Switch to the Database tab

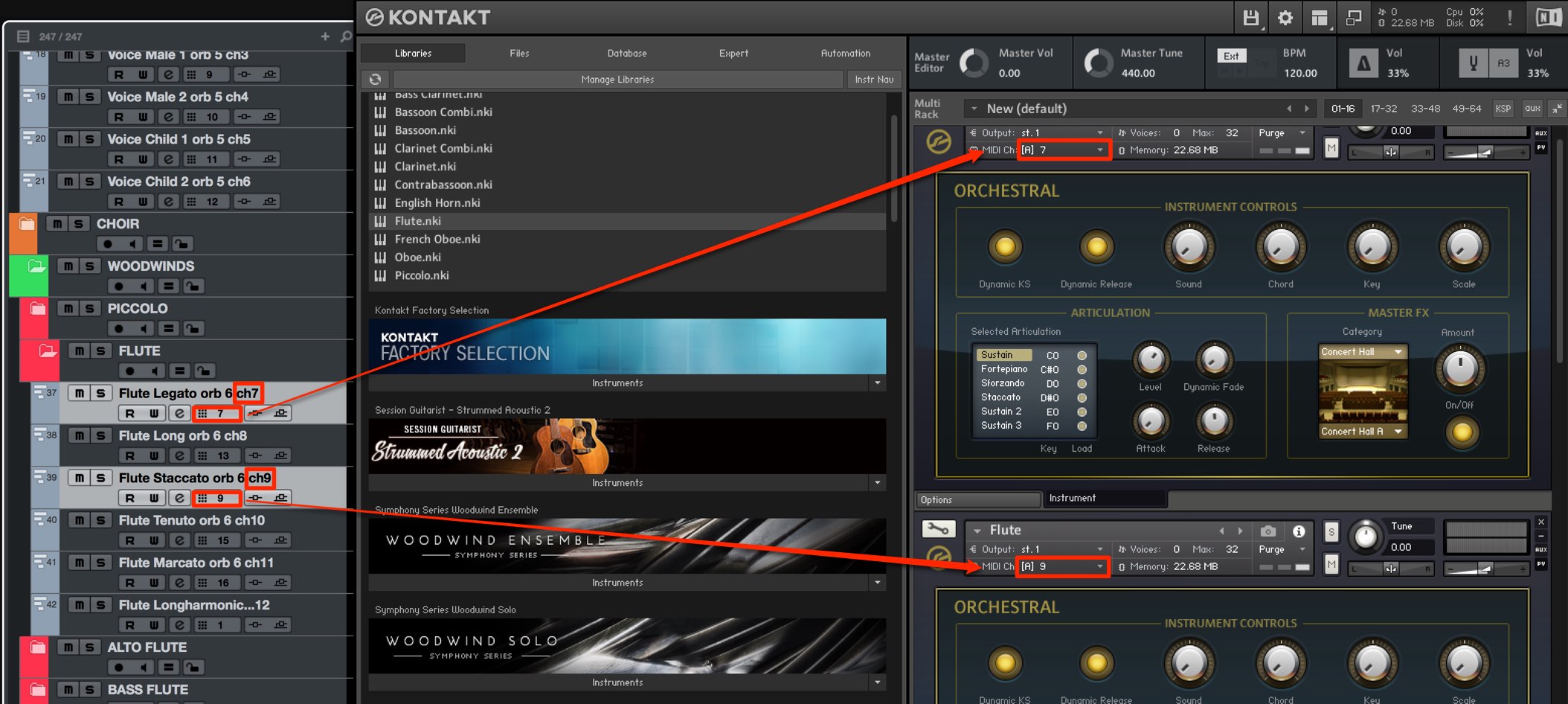tap(627, 53)
